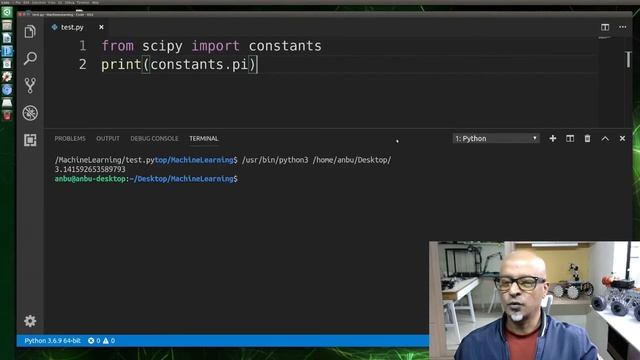Click Python 3.6.9 64-bit interpreter selector
The height and width of the screenshot is (360, 640).
tap(52, 340)
